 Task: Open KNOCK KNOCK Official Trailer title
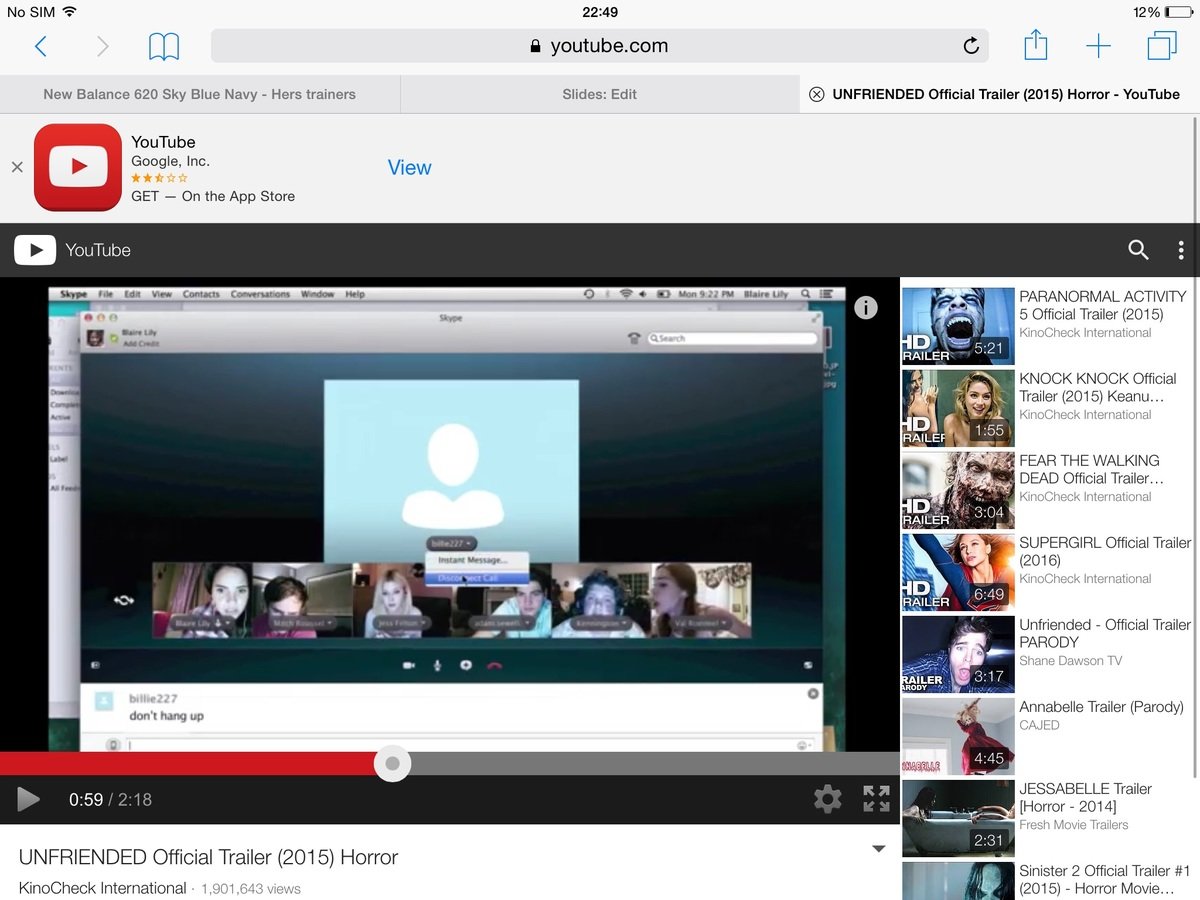1098,387
